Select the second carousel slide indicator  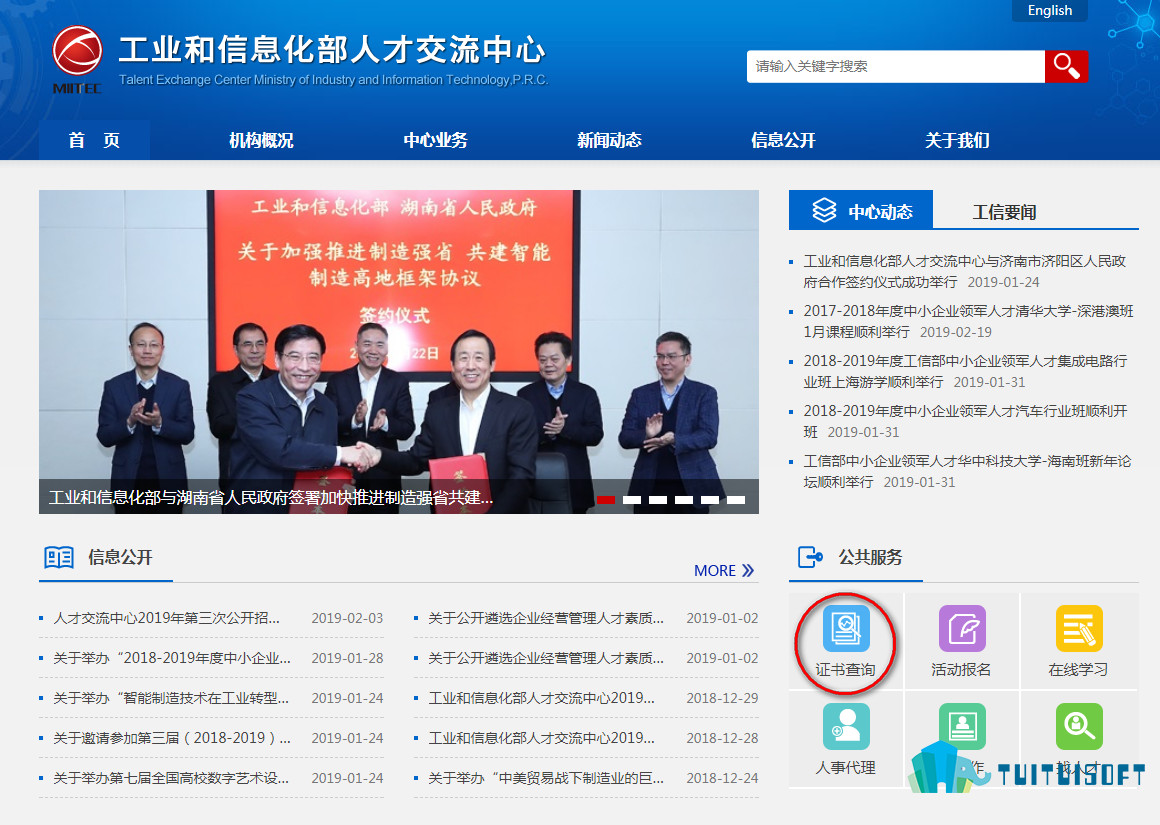632,500
